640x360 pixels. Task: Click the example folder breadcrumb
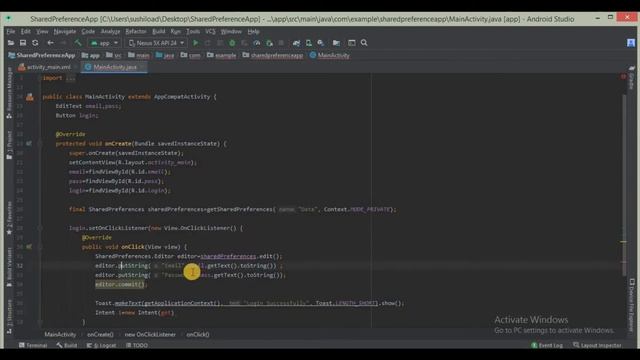[222, 56]
